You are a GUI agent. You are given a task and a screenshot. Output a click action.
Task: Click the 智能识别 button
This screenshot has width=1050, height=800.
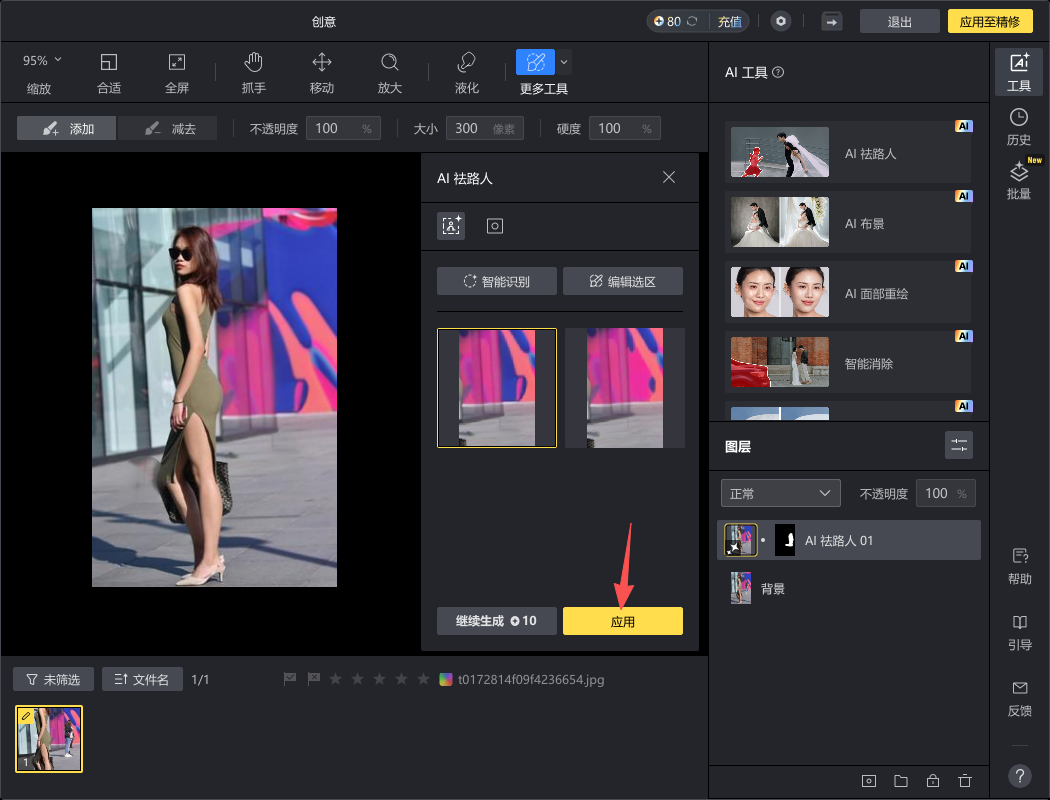pos(496,282)
